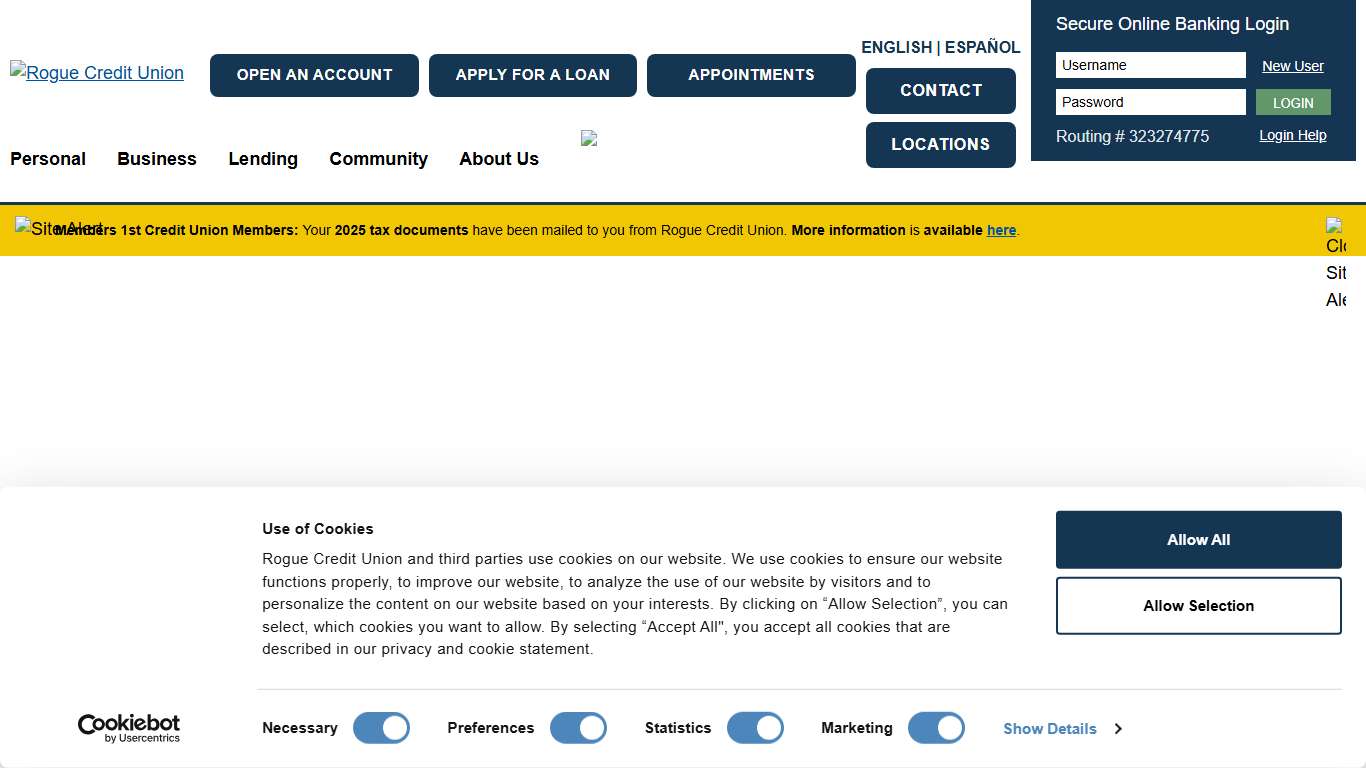This screenshot has height=768, width=1366.
Task: Disable the Preferences cookies switch
Action: click(x=578, y=728)
